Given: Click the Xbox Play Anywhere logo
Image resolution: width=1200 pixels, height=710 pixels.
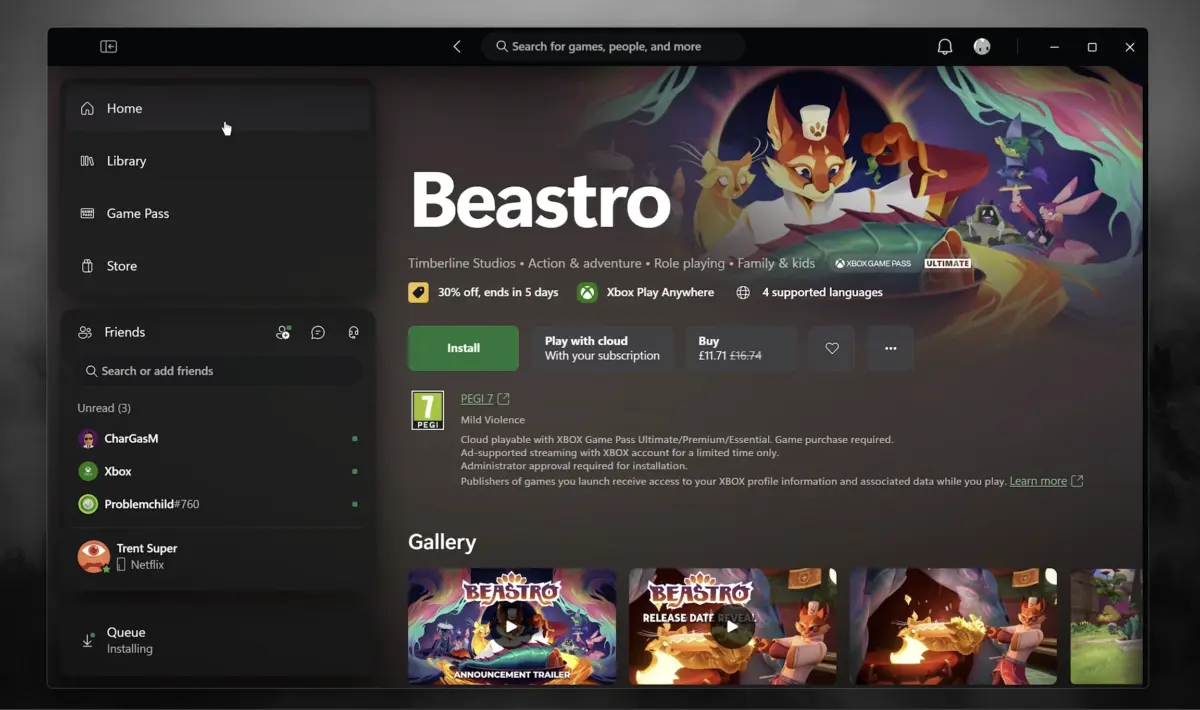Looking at the screenshot, I should point(588,293).
